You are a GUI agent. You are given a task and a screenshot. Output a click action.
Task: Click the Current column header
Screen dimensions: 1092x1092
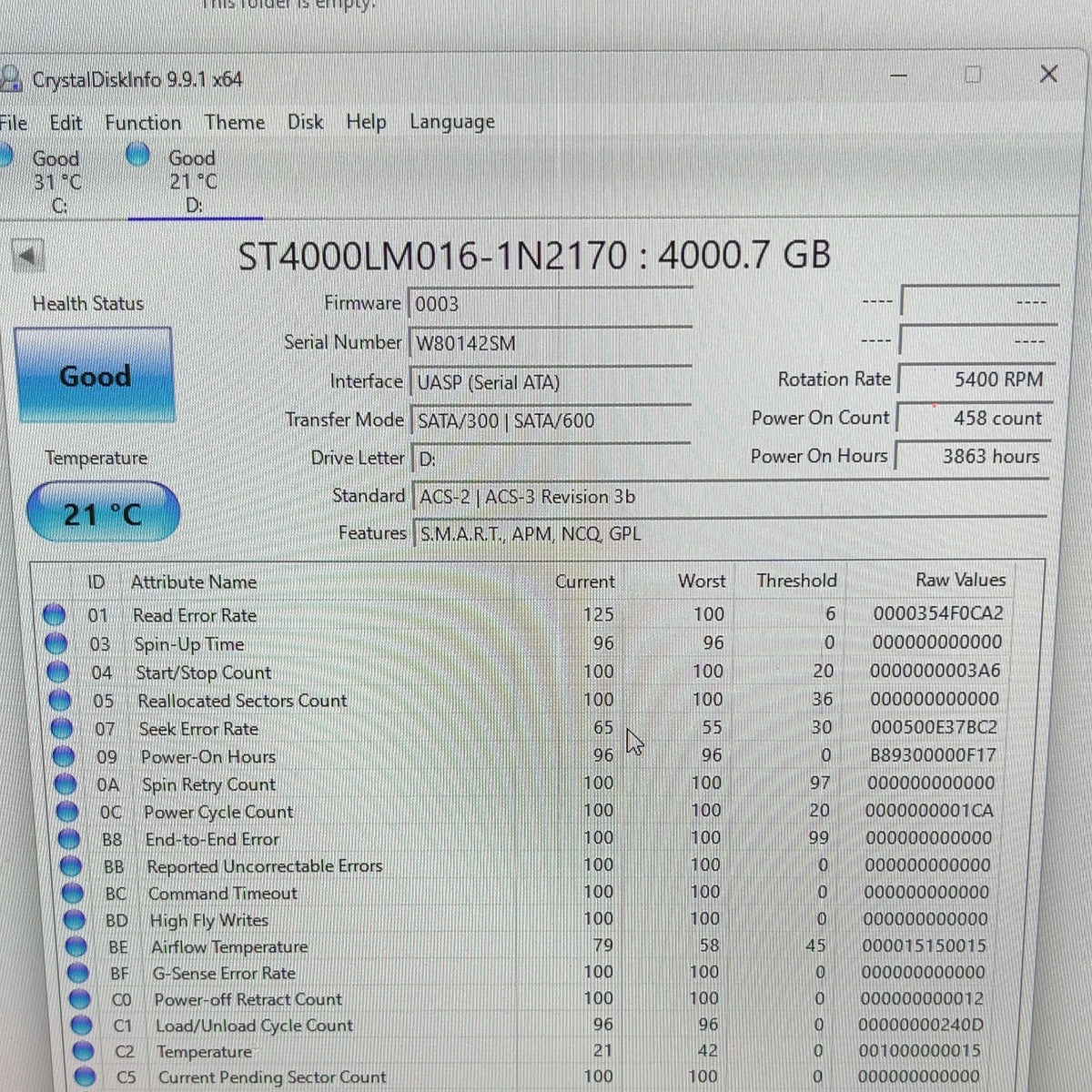point(585,581)
